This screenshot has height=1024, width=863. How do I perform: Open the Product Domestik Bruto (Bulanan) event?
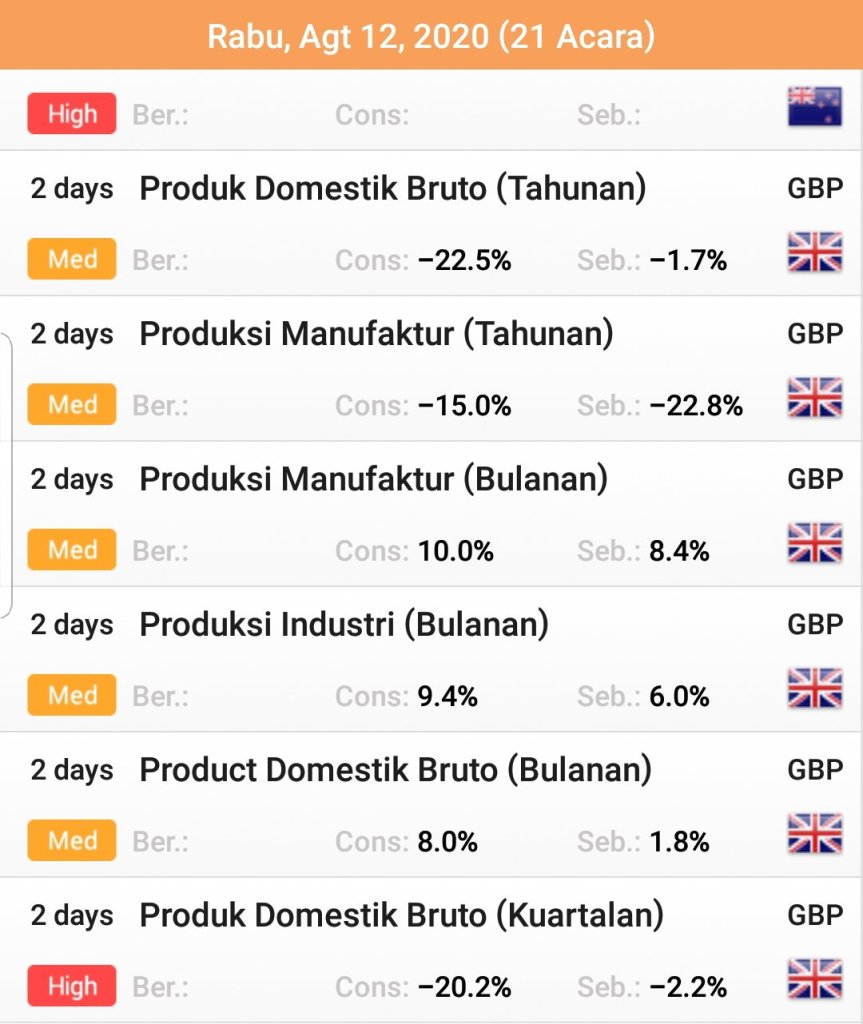pyautogui.click(x=395, y=770)
